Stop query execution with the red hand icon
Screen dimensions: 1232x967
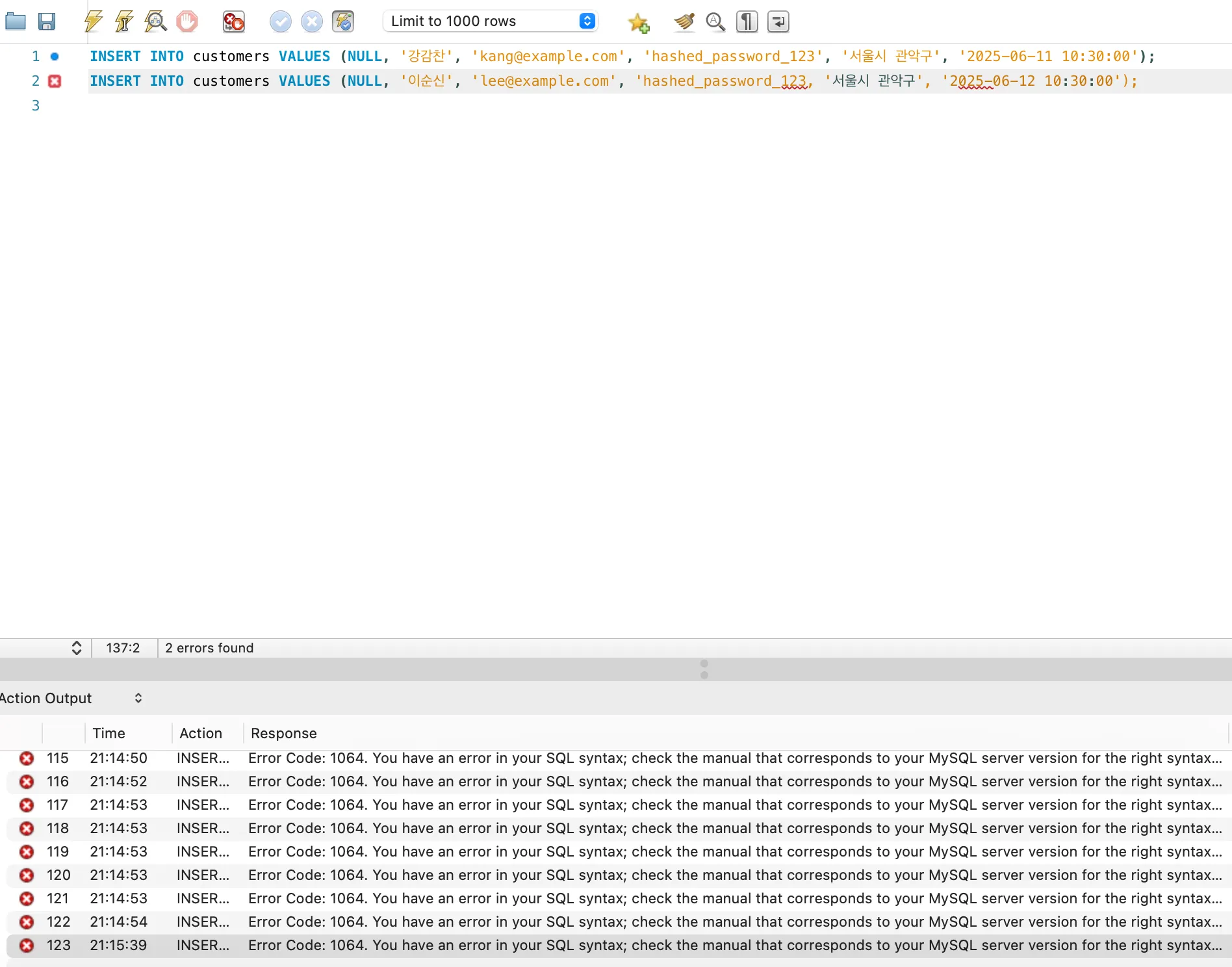(187, 21)
